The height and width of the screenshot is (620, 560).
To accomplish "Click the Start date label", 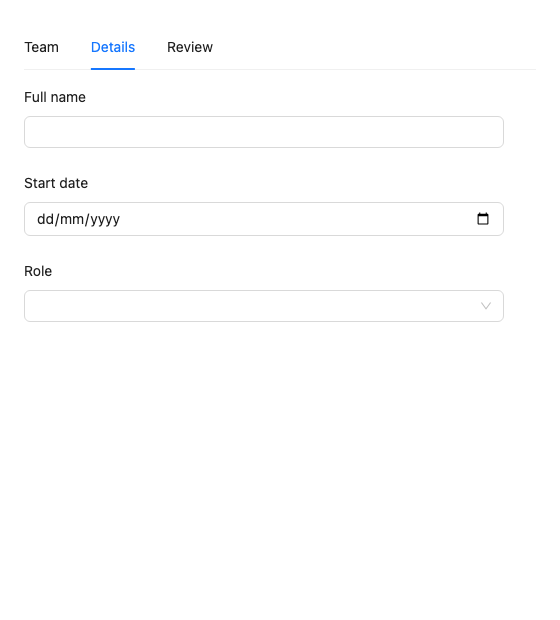I will [56, 183].
